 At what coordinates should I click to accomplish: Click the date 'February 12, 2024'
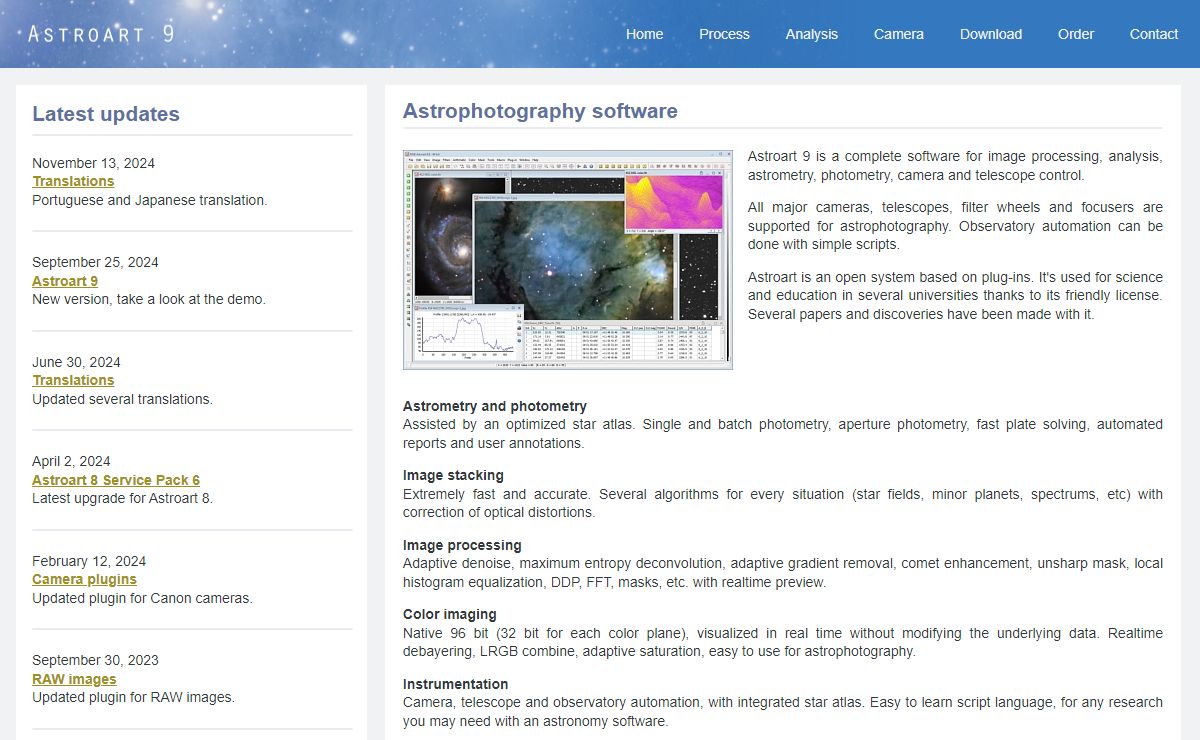click(x=89, y=561)
